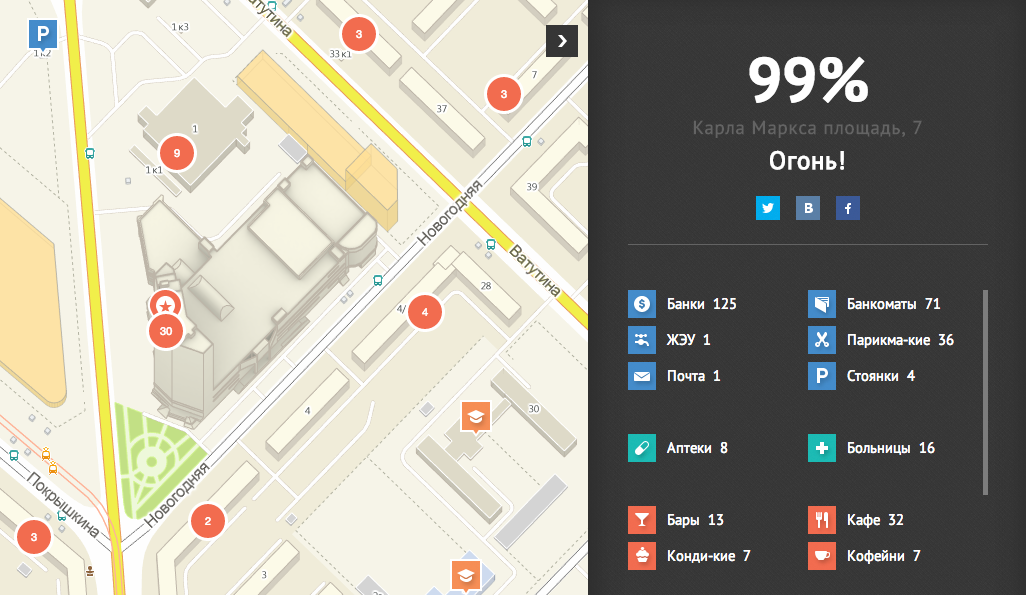
Task: Select the Почта envelope icon
Action: 642,376
